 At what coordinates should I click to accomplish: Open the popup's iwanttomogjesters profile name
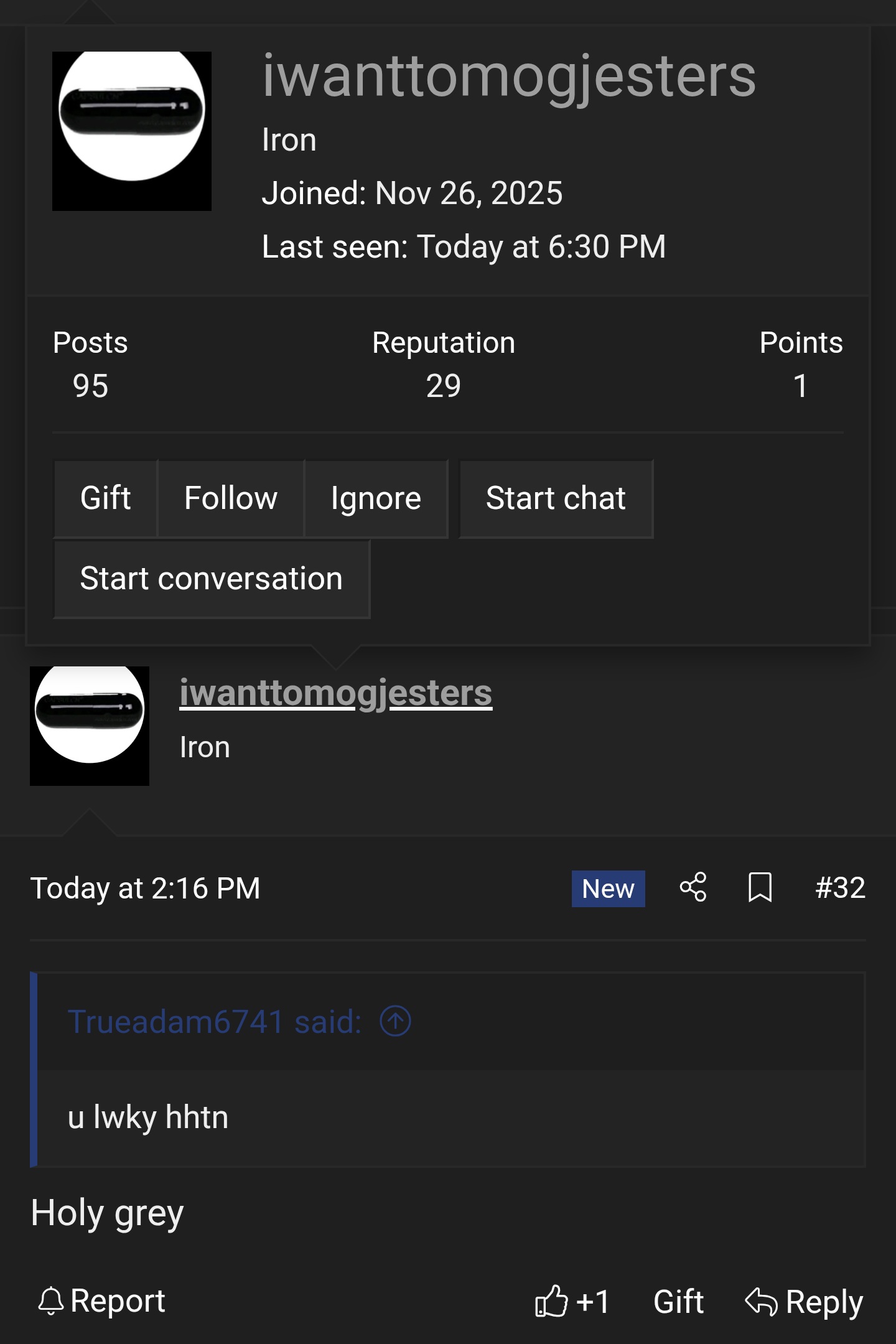pyautogui.click(x=509, y=76)
